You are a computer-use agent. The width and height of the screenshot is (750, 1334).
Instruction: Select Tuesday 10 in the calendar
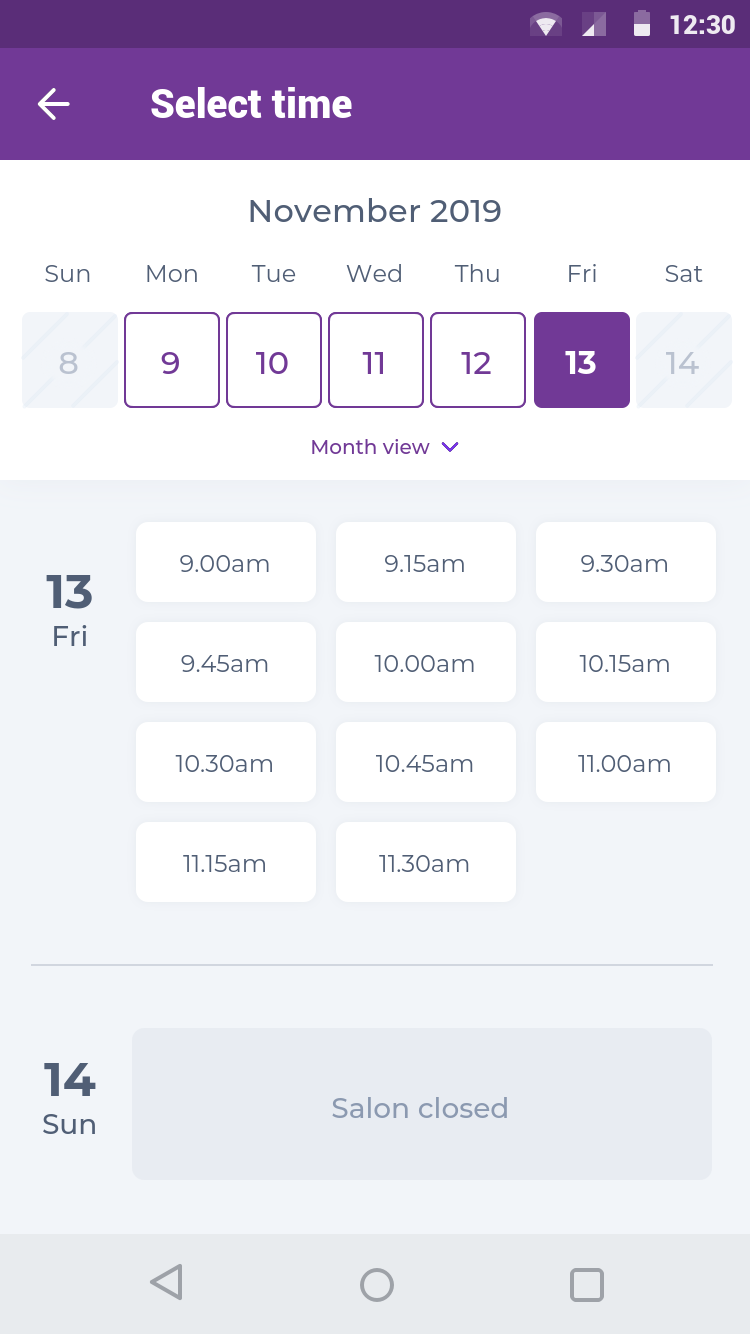coord(274,360)
